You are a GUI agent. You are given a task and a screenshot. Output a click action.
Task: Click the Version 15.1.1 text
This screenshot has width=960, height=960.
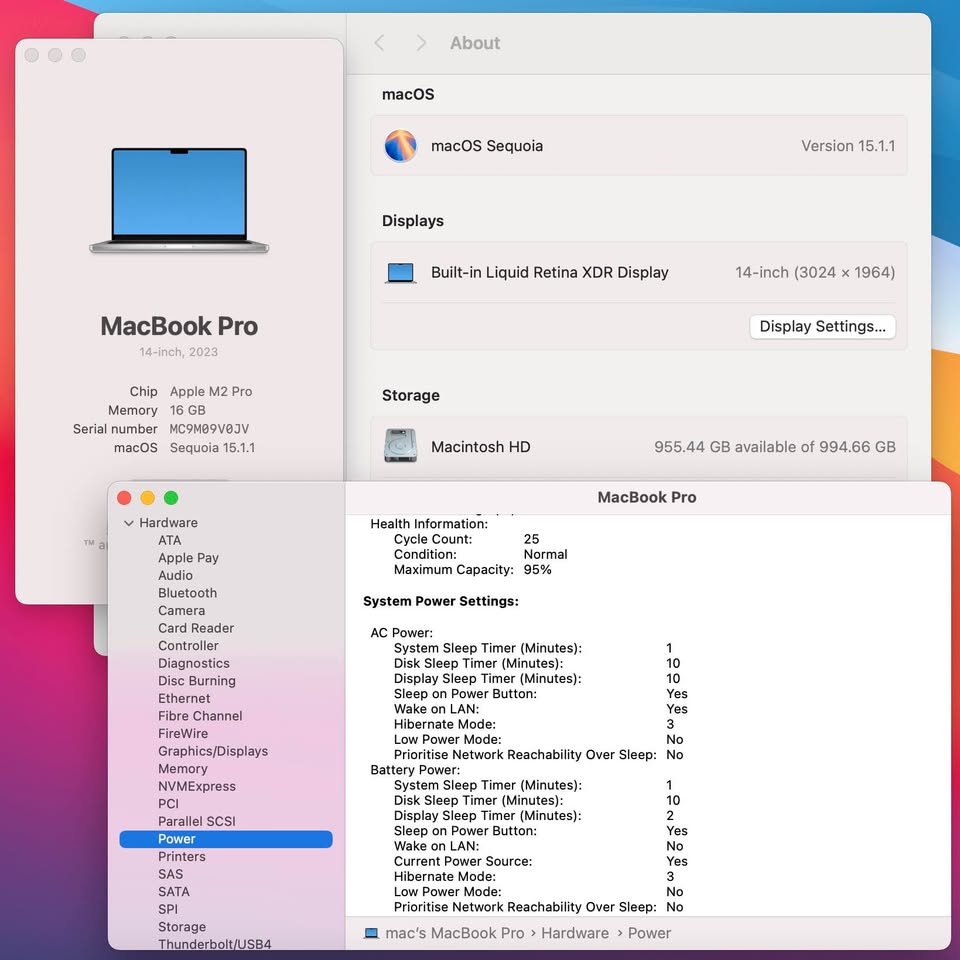[x=847, y=146]
